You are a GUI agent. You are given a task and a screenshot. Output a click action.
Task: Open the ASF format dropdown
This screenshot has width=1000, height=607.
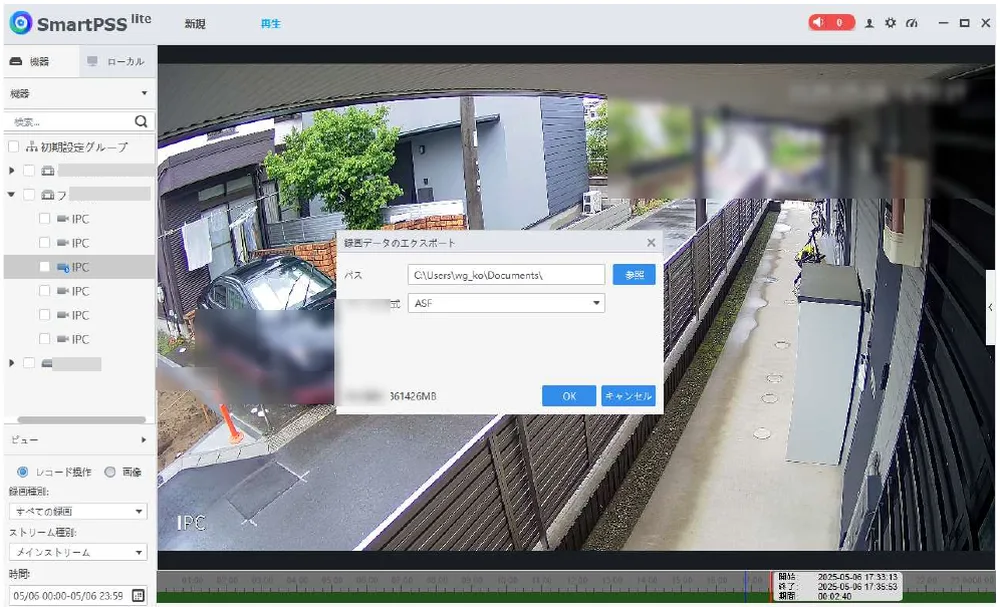506,304
